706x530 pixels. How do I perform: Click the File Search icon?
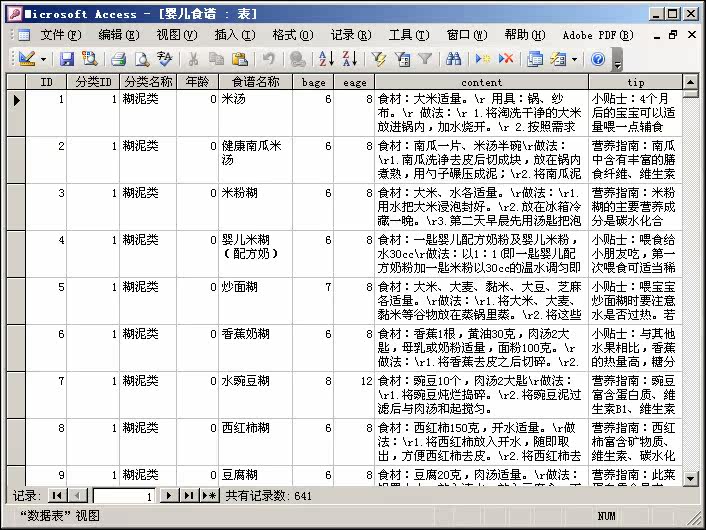(89, 59)
